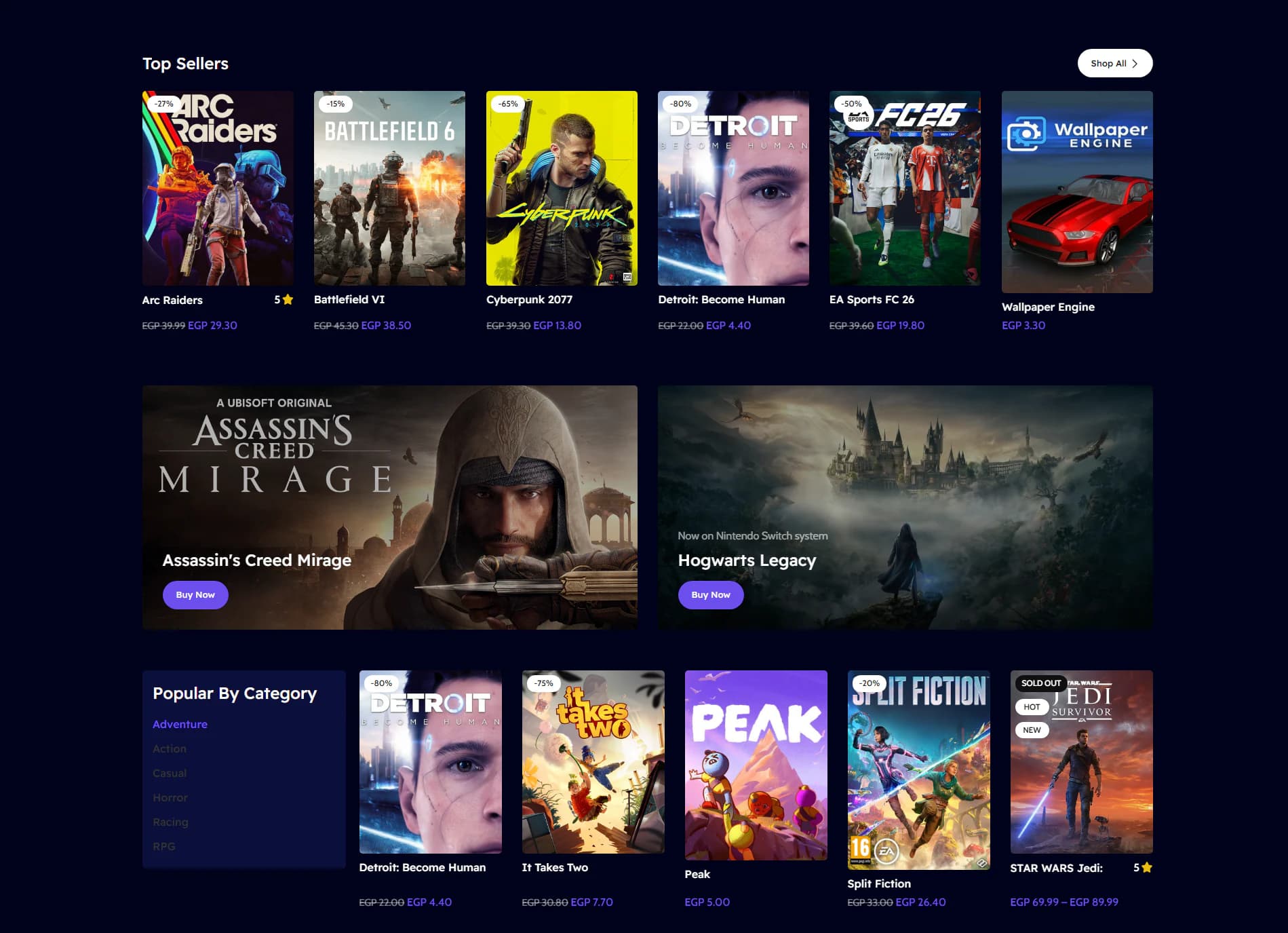Screen dimensions: 1288x933
Task: Click the STAR WARS Jedi: title link
Action: [x=1056, y=868]
